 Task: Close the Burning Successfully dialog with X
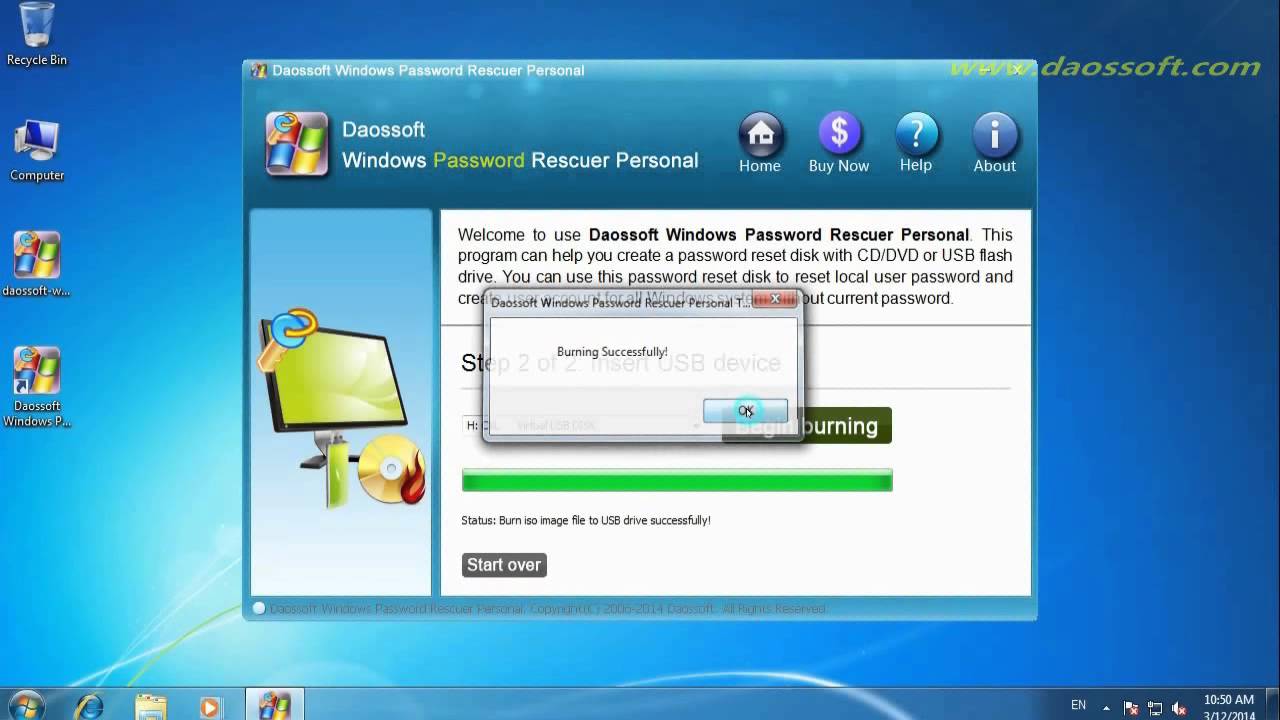tap(775, 299)
